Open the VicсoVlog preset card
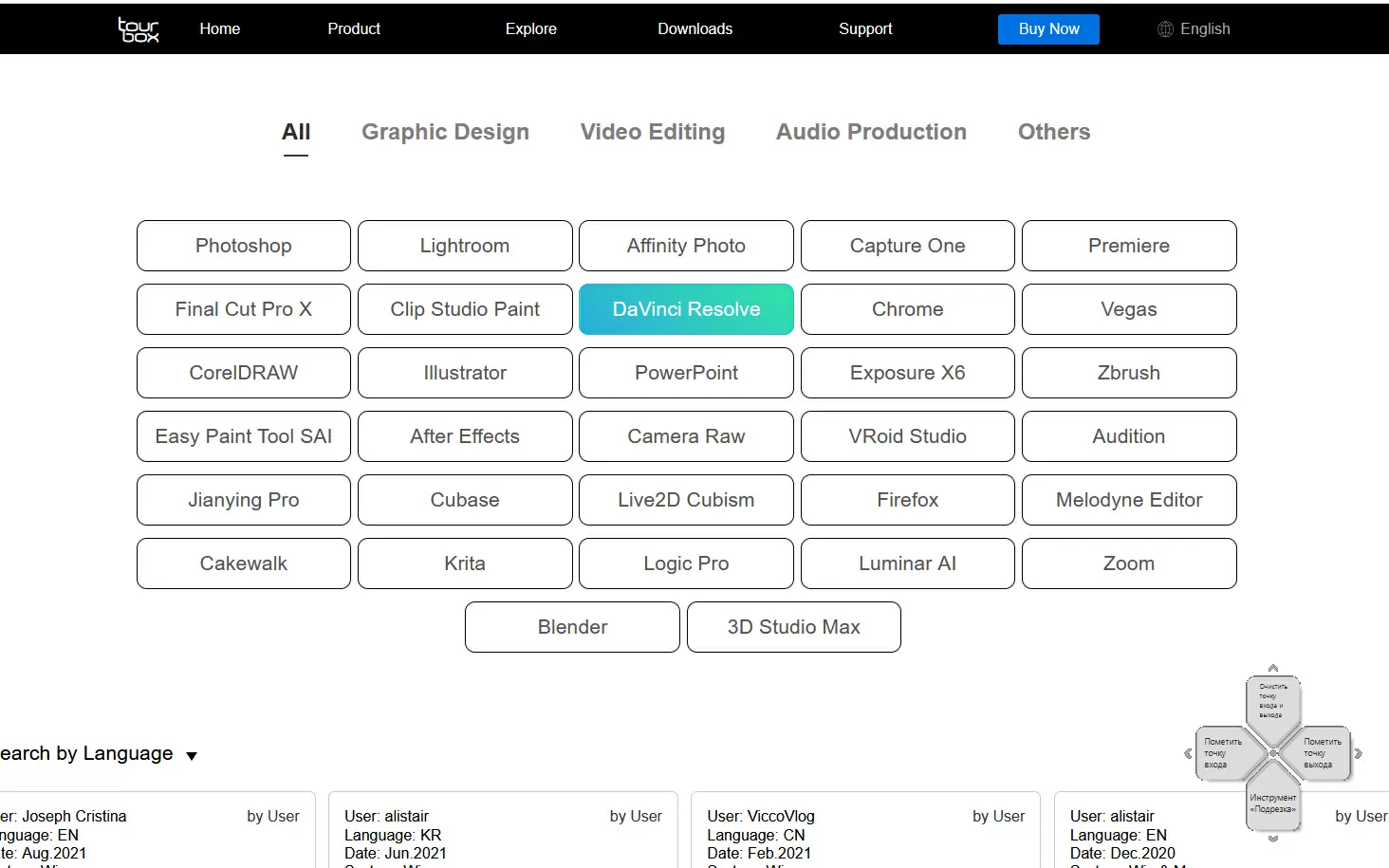 pyautogui.click(x=865, y=830)
